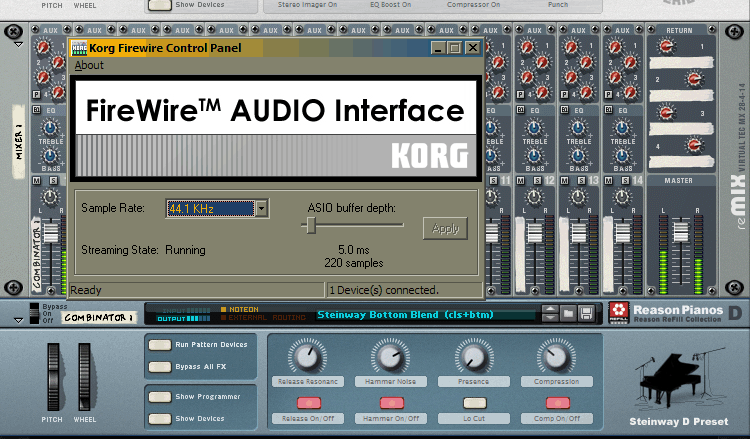This screenshot has height=439, width=750.
Task: Click the Aux 1 knob on channel 13
Action: coord(571,47)
